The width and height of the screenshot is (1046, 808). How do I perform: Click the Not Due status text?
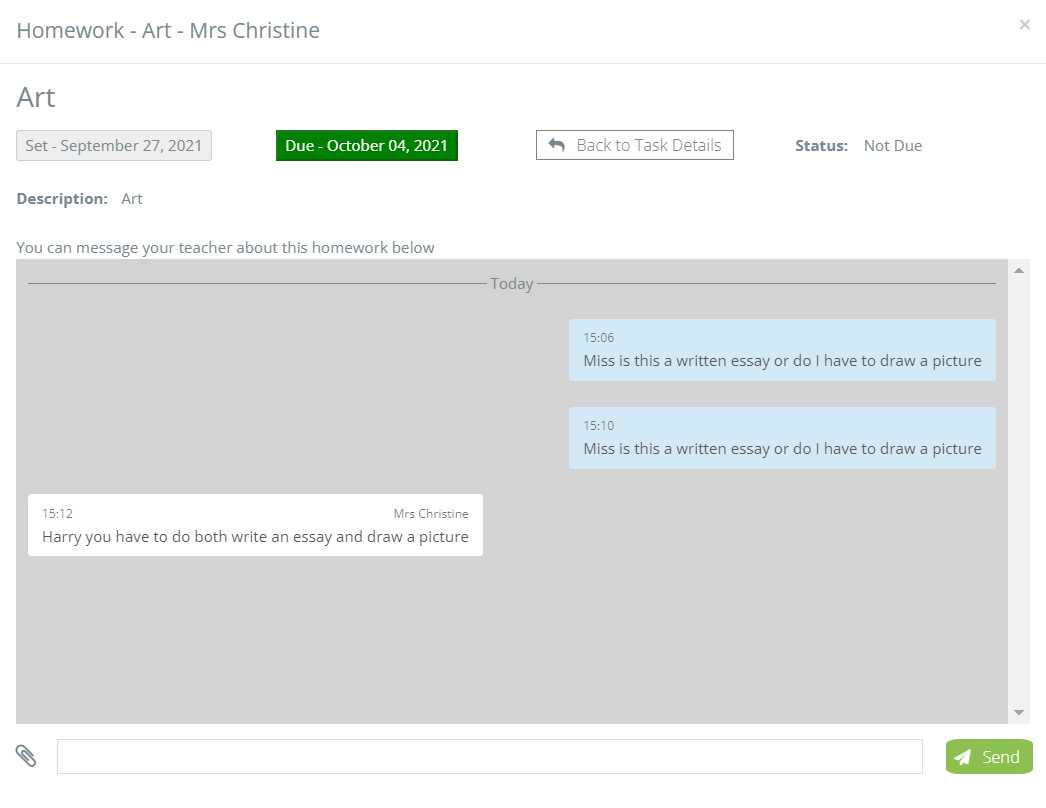[x=892, y=145]
